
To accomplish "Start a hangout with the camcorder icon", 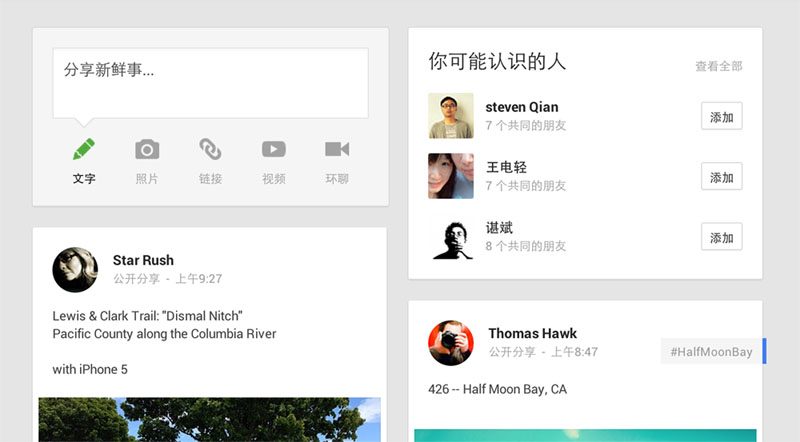I will pyautogui.click(x=337, y=149).
